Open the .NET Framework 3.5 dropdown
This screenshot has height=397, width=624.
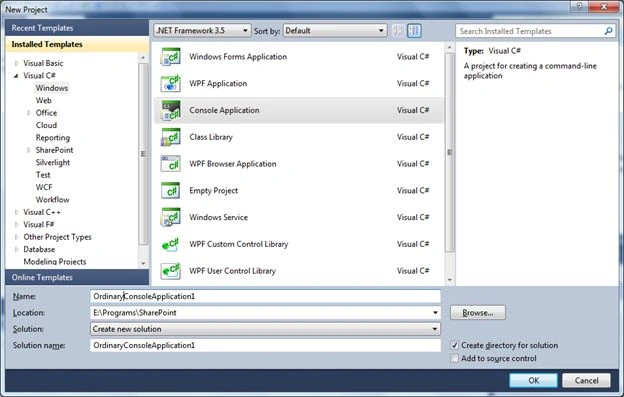203,31
